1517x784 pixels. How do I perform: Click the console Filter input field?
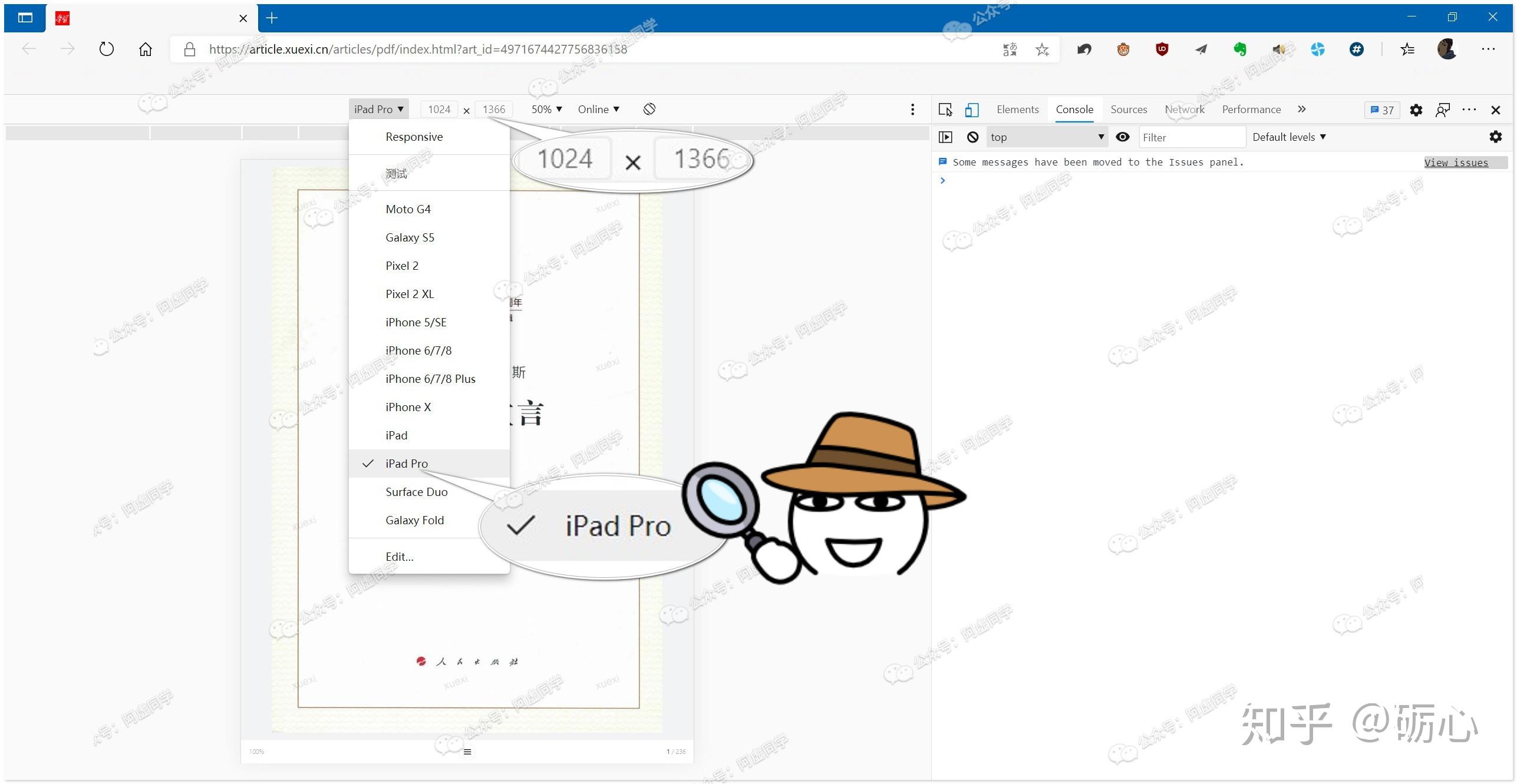tap(1190, 137)
